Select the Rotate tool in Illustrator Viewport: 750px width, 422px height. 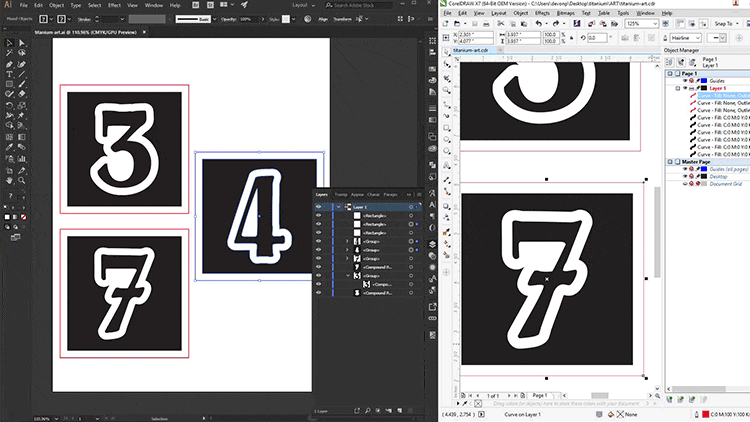pyautogui.click(x=9, y=105)
